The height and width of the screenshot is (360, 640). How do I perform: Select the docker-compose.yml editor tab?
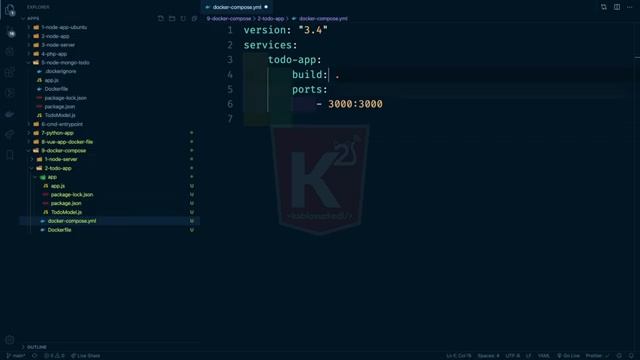[236, 7]
